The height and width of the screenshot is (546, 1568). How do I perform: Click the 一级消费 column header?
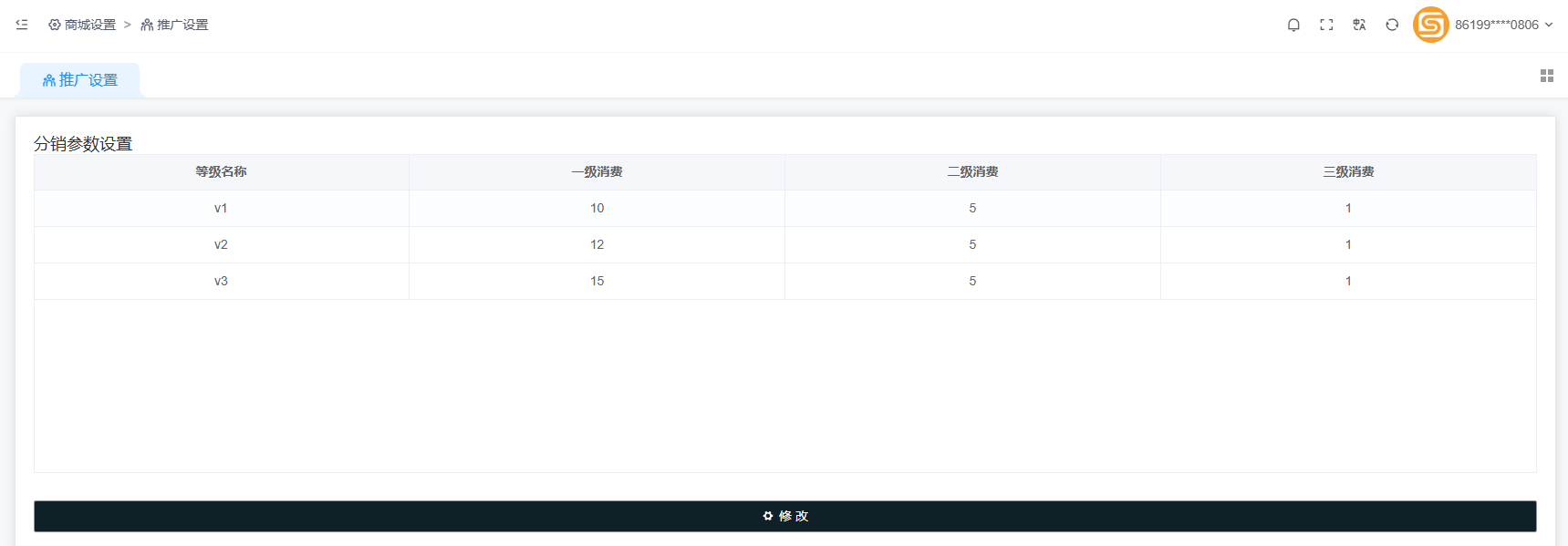click(597, 171)
